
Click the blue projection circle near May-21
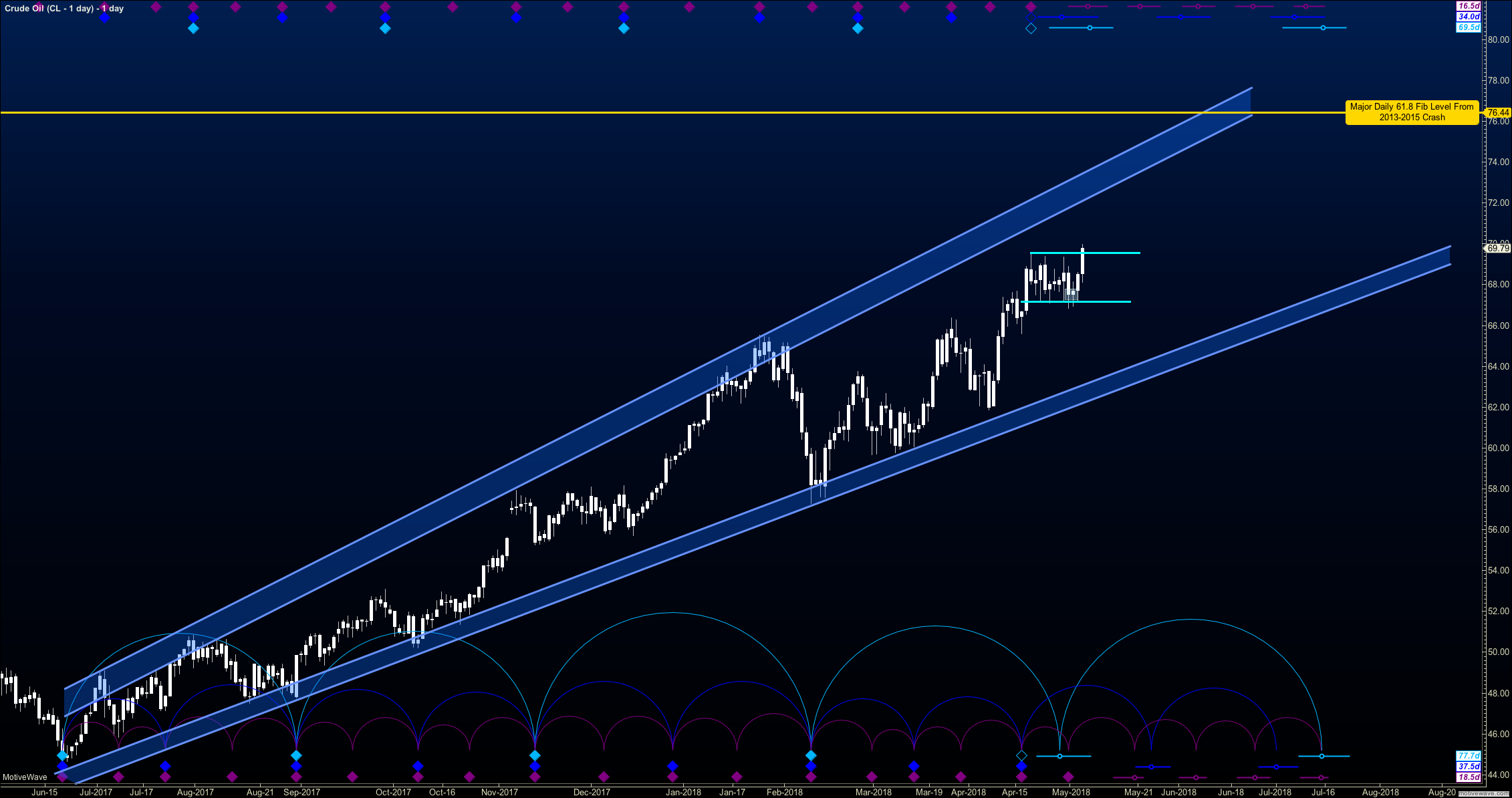[1151, 767]
